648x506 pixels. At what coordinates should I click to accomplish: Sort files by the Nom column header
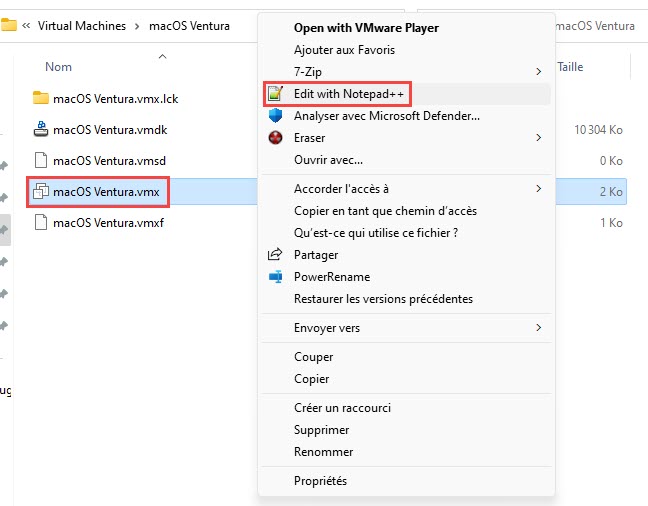pyautogui.click(x=59, y=67)
